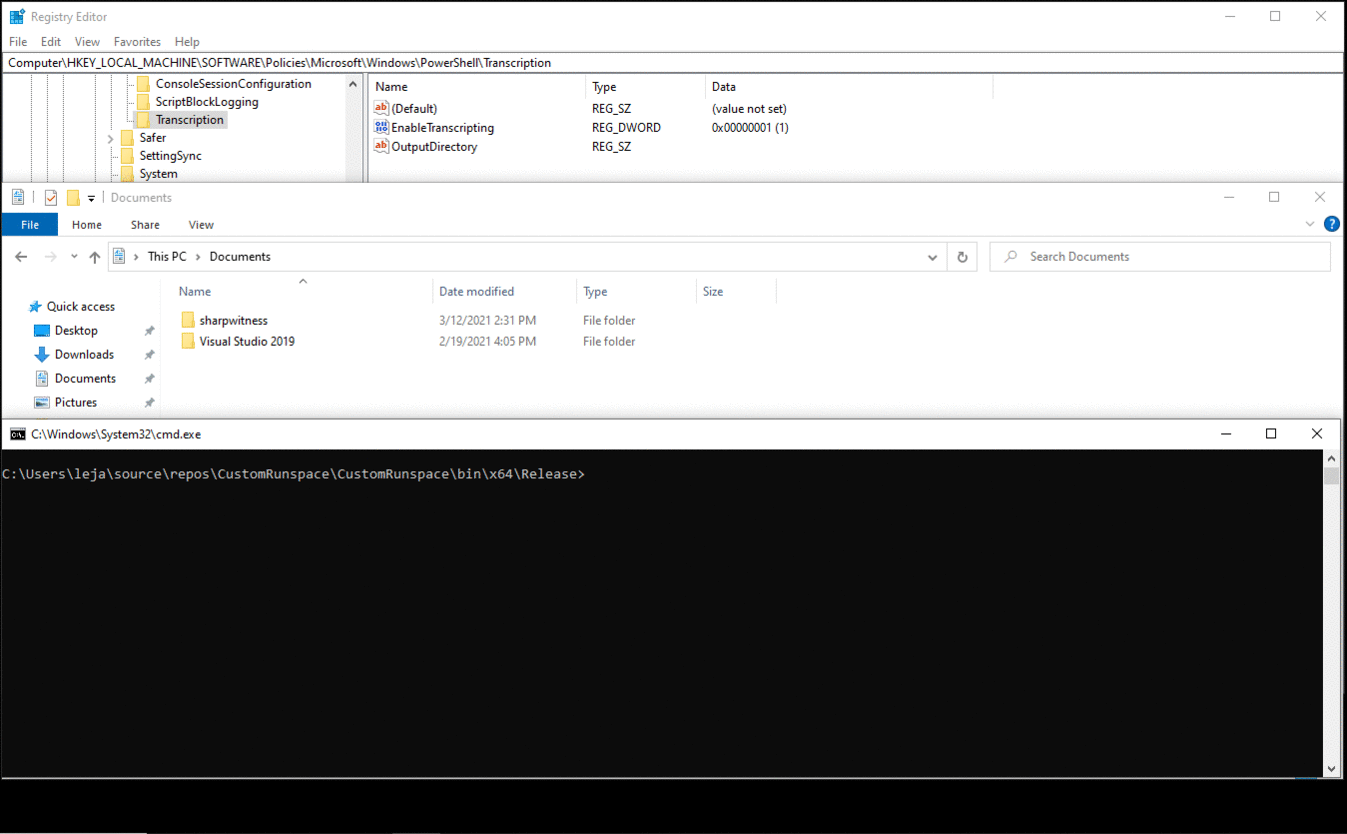Screen dimensions: 1347x834
Task: Click the ScriptBlockLogging key folder icon
Action: (143, 102)
